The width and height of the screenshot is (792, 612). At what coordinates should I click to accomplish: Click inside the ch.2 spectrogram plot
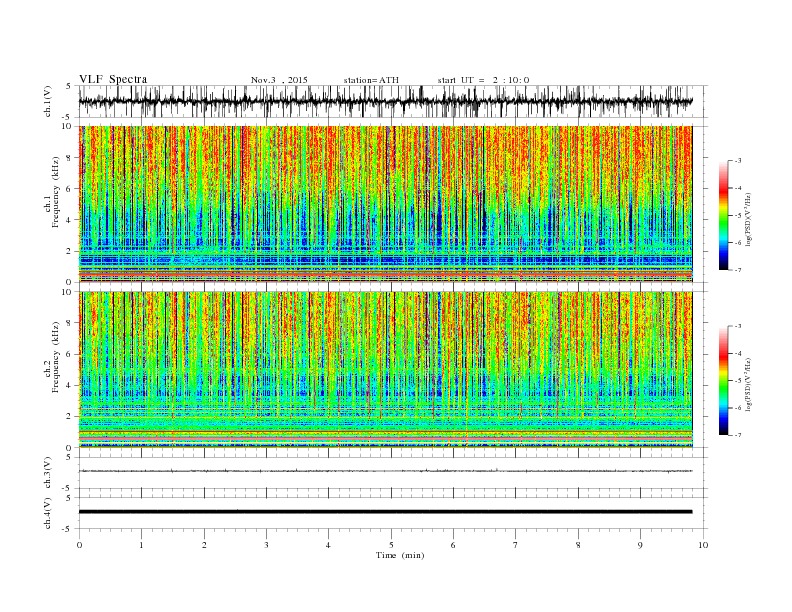click(386, 370)
